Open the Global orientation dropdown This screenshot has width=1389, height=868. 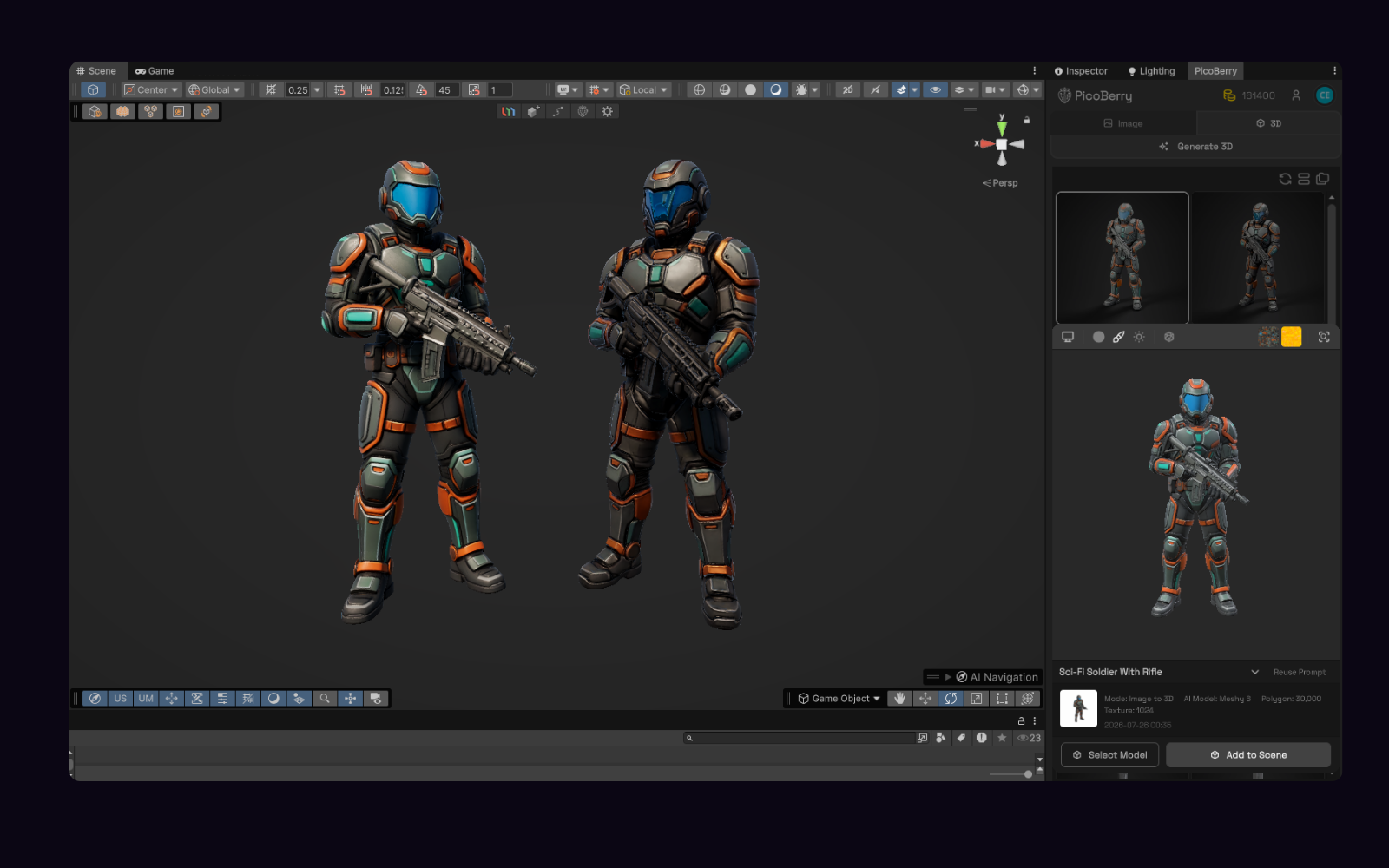[214, 89]
